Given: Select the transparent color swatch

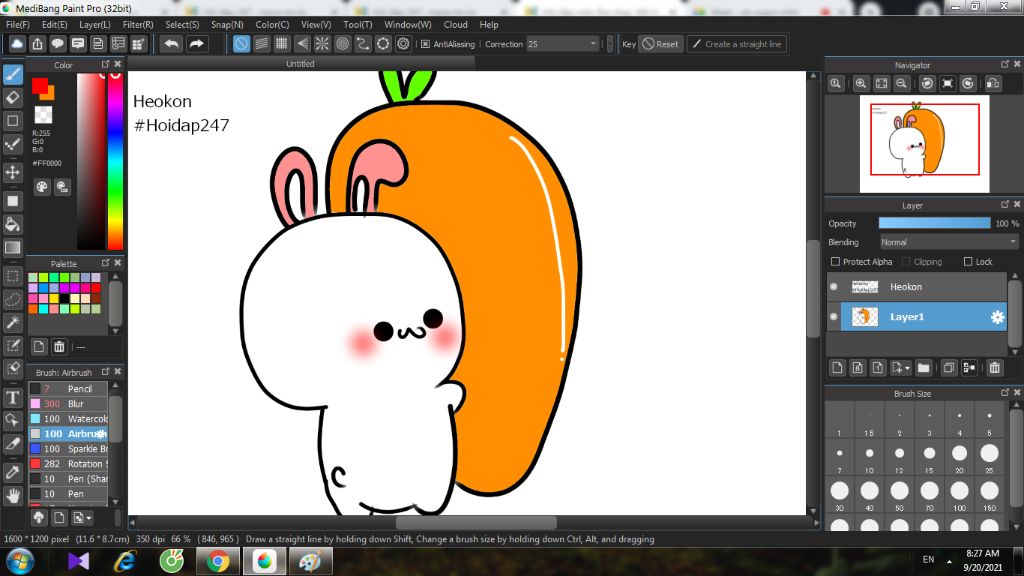Looking at the screenshot, I should [x=43, y=115].
